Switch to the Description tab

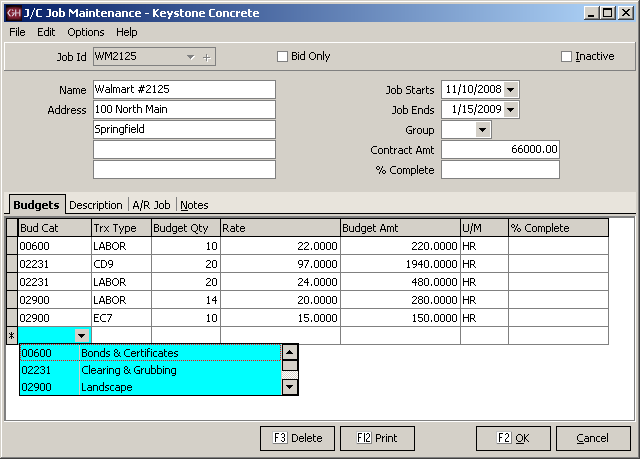[x=96, y=205]
